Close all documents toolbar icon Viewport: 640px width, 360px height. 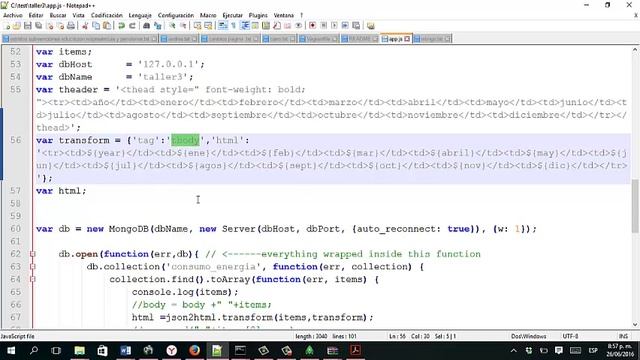pyautogui.click(x=60, y=26)
